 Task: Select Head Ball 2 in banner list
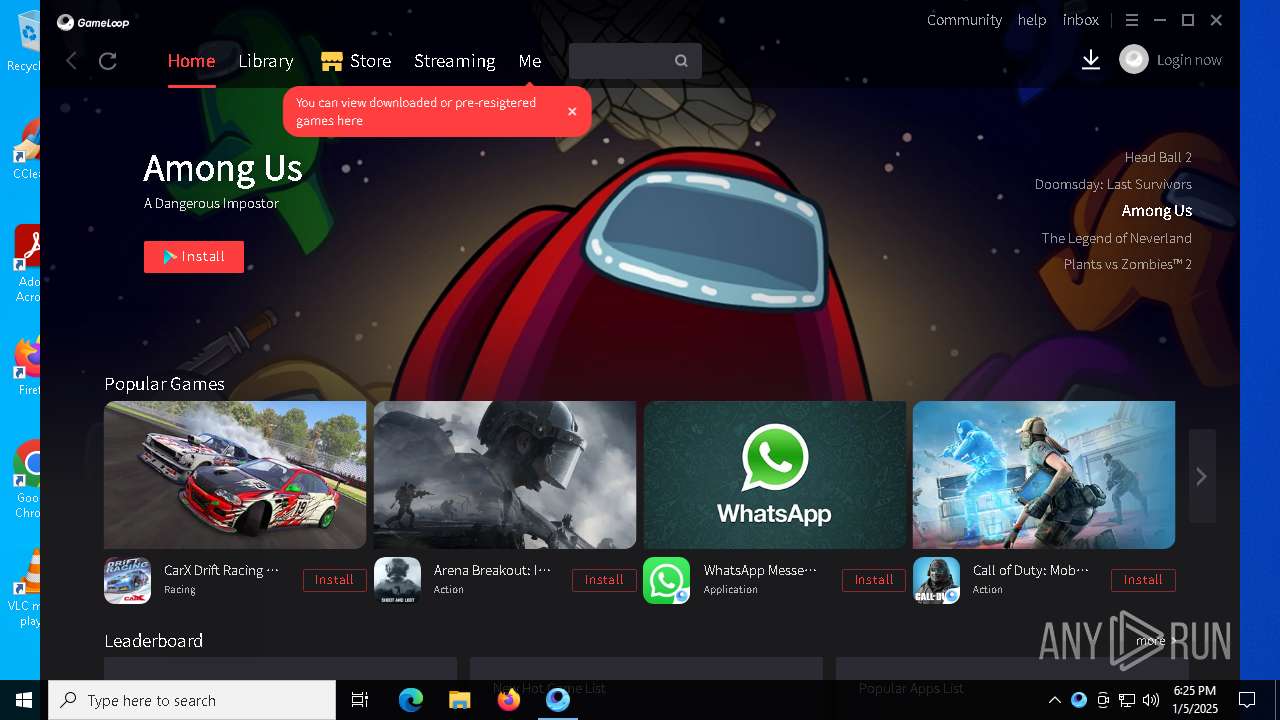[x=1158, y=157]
